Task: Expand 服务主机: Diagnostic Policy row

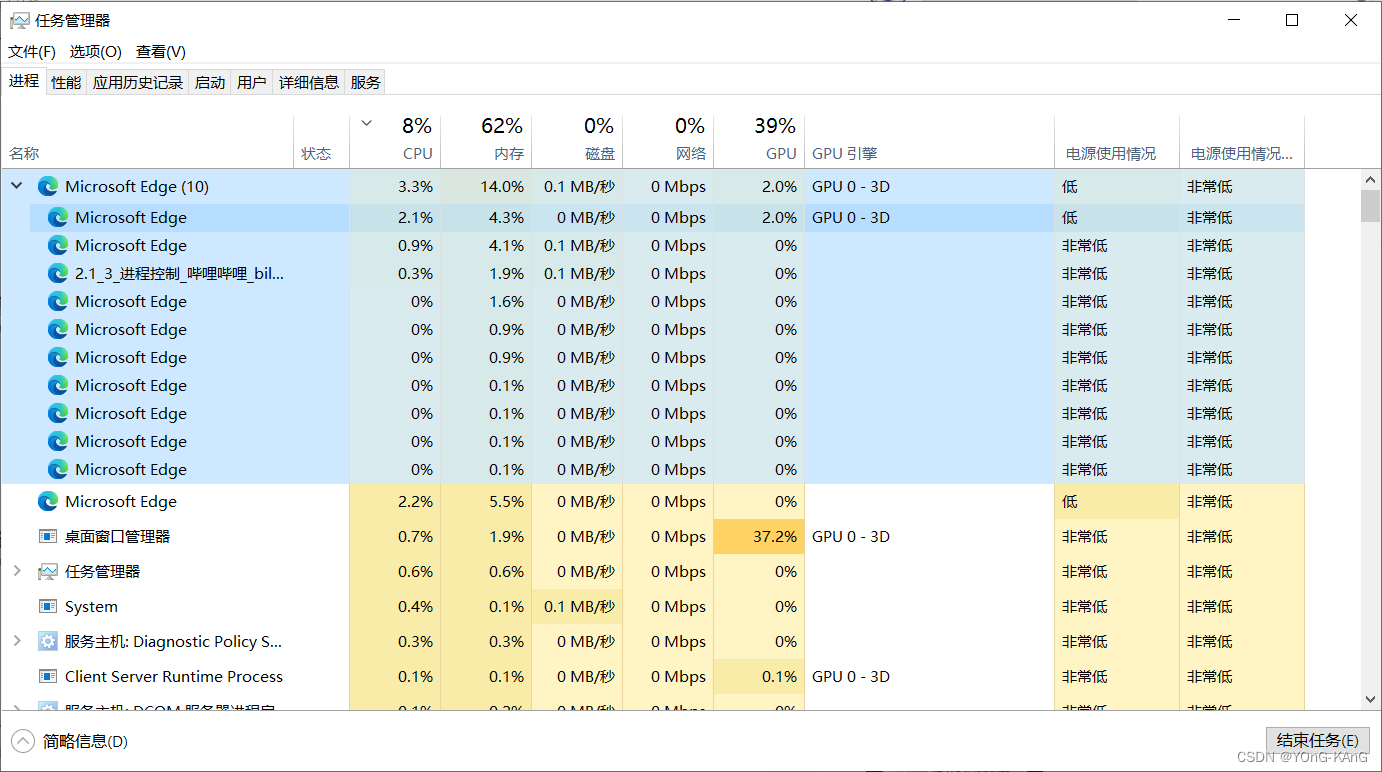Action: (x=17, y=641)
